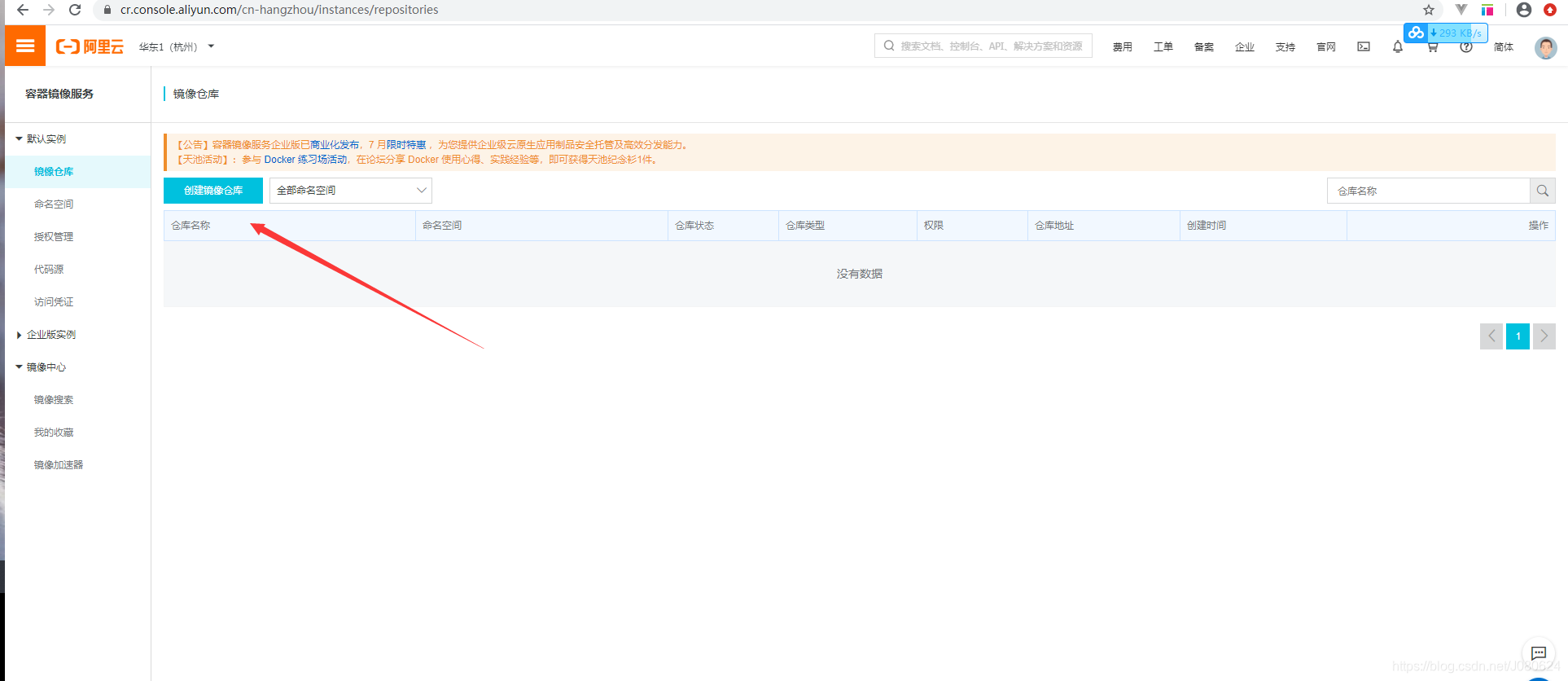Expand the 企业版实例 section

pos(46,334)
